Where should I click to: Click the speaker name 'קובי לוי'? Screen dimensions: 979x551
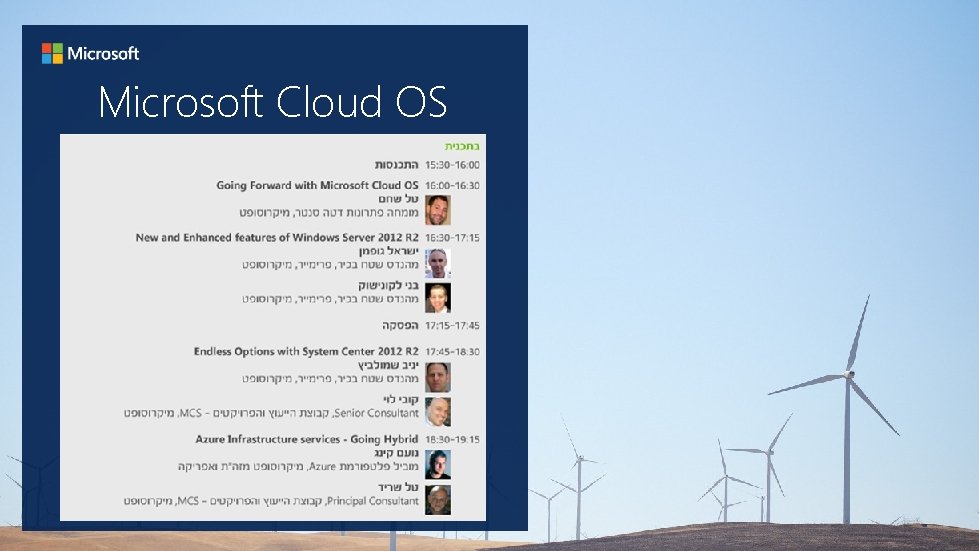point(401,400)
